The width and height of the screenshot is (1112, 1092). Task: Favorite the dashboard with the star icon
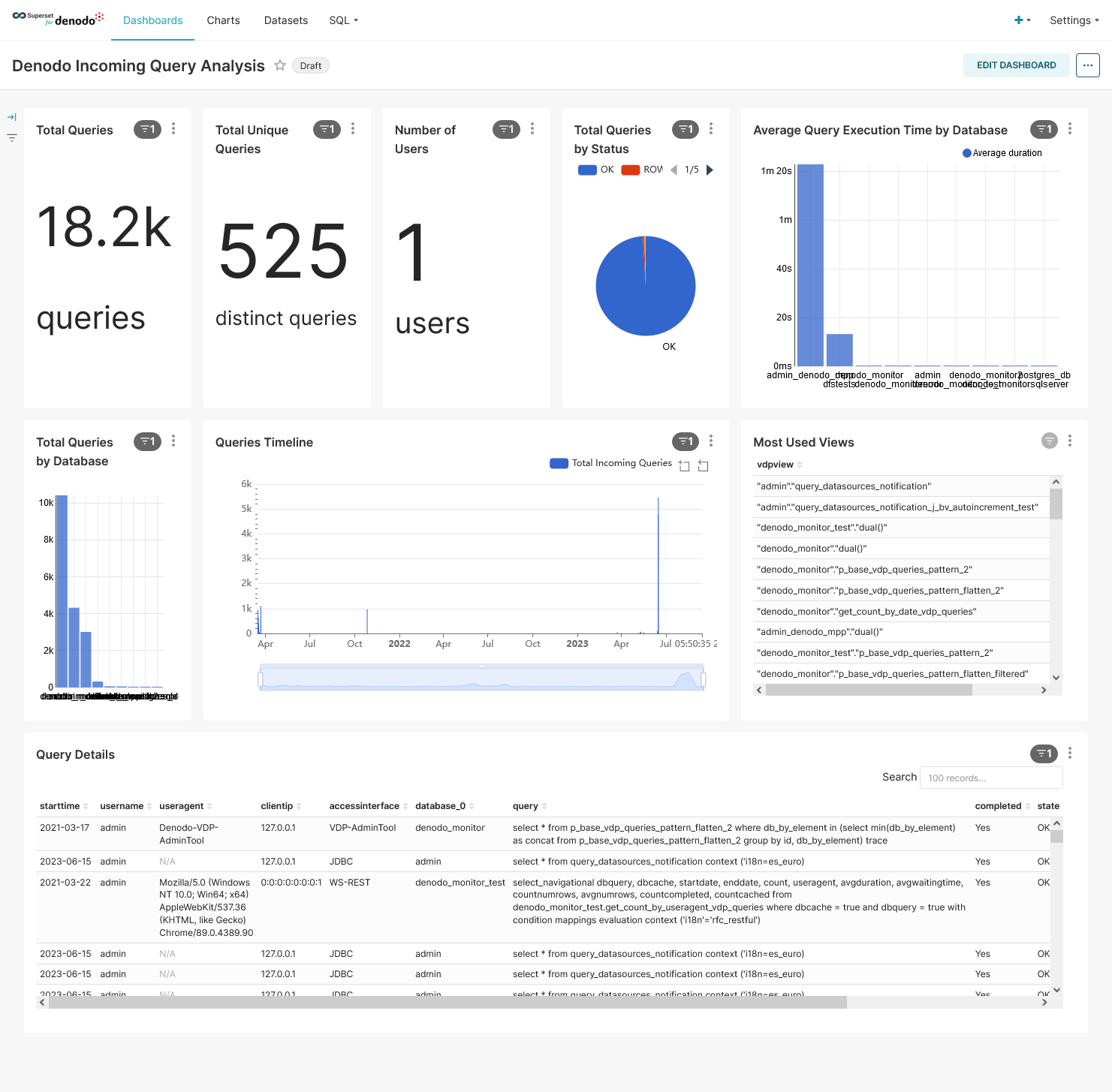(x=280, y=65)
